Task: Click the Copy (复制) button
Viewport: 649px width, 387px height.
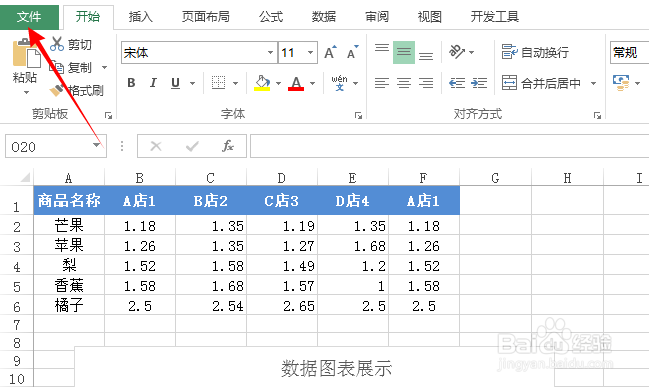Action: tap(71, 67)
